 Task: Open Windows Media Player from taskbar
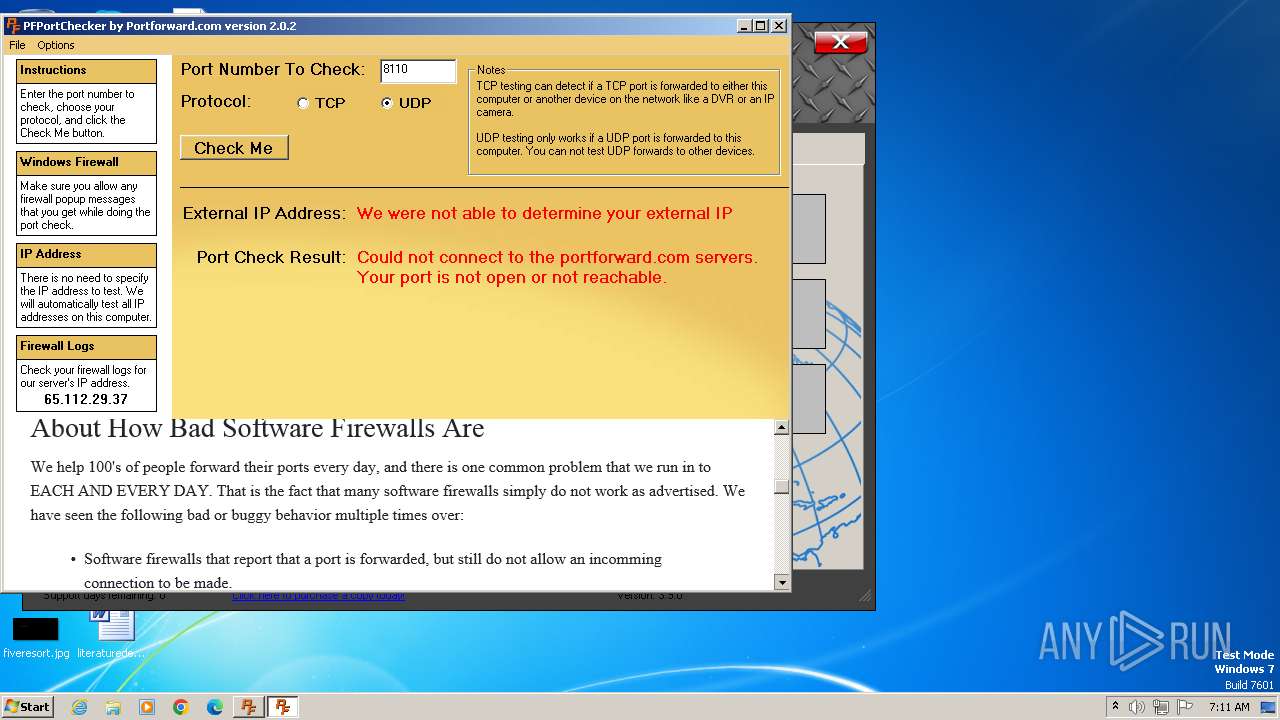147,707
